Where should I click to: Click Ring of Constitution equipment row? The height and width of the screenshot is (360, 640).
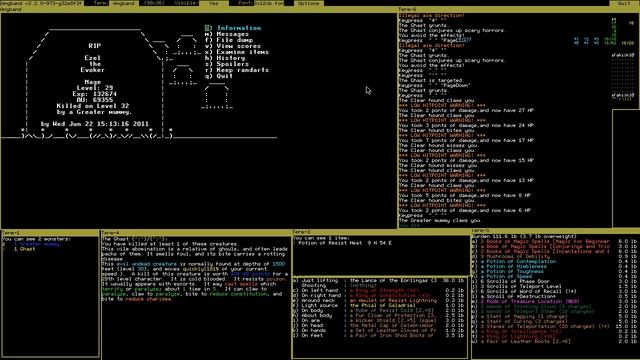click(x=379, y=296)
